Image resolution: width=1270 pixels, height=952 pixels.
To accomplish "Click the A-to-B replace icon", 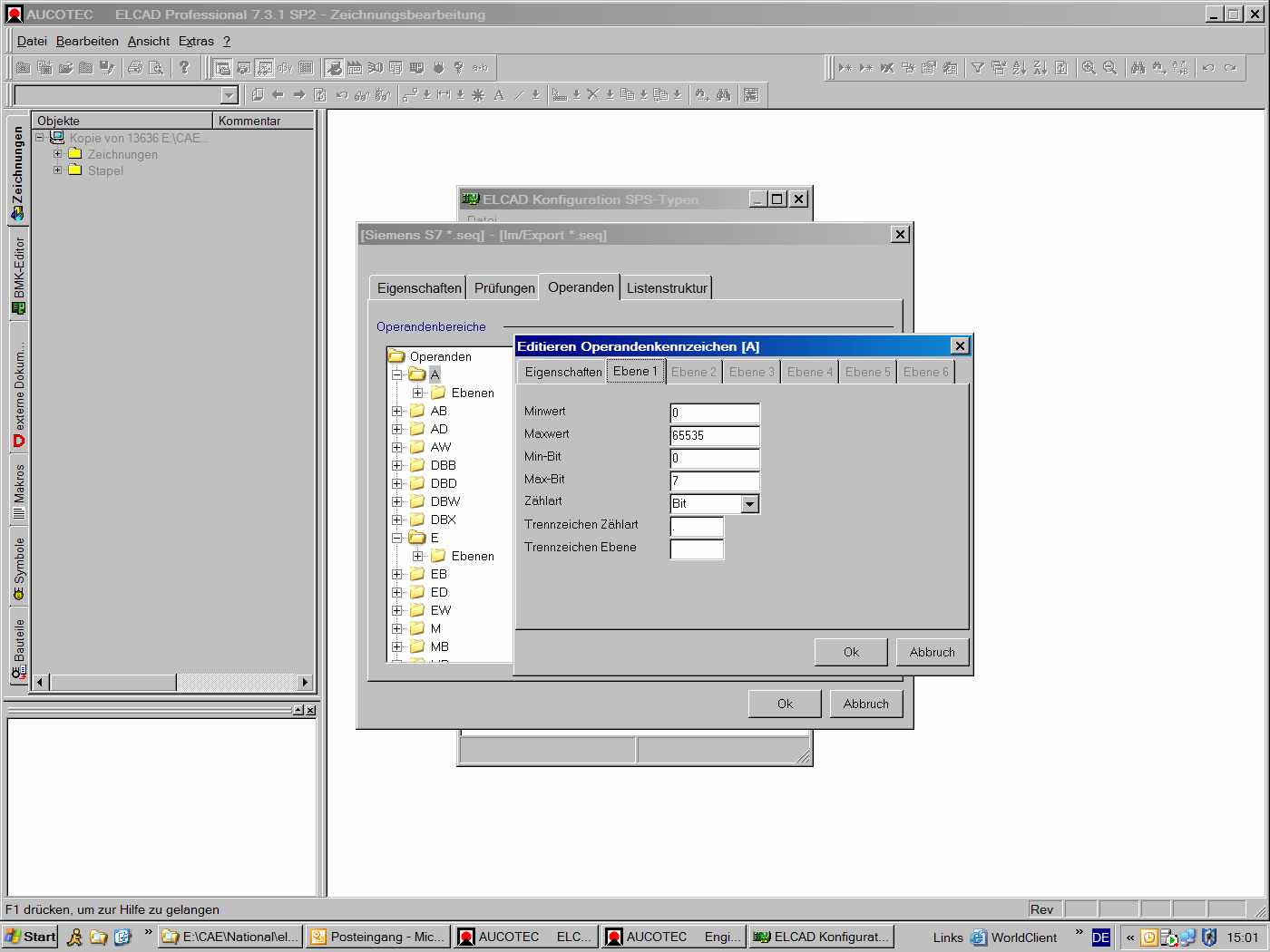I will coord(1180,68).
